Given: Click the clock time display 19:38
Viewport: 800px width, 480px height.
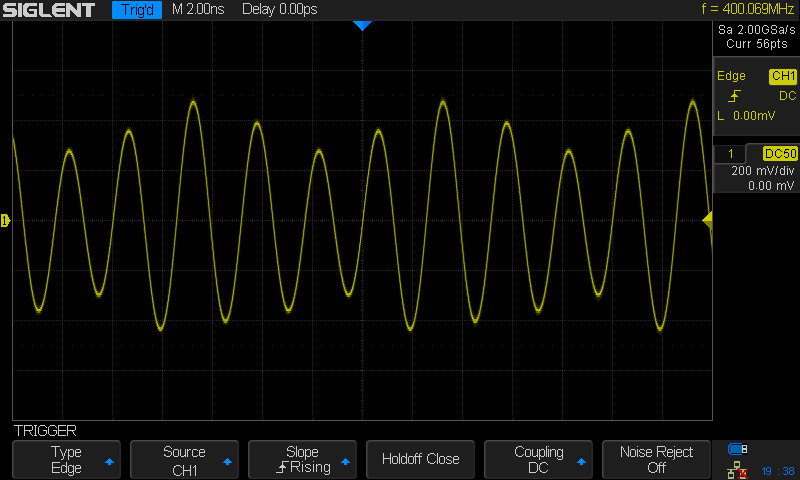Looking at the screenshot, I should click(778, 471).
